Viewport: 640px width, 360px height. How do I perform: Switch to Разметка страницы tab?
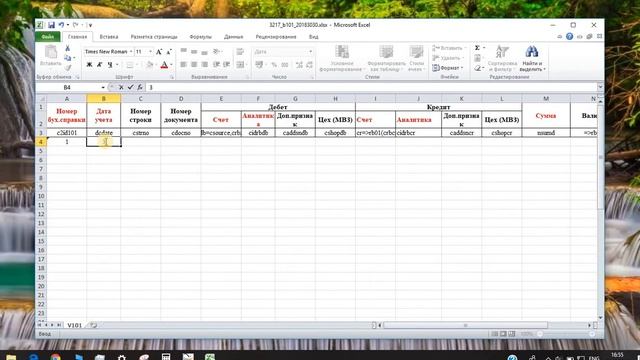[154, 37]
